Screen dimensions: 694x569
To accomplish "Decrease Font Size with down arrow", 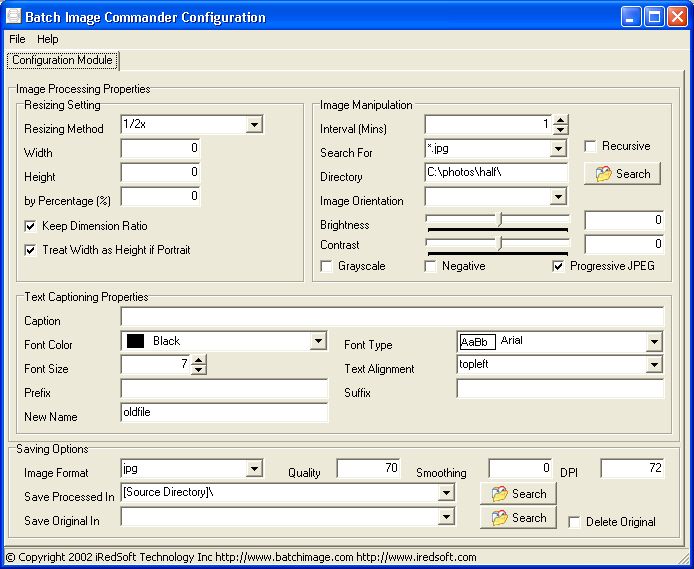I will click(x=199, y=369).
